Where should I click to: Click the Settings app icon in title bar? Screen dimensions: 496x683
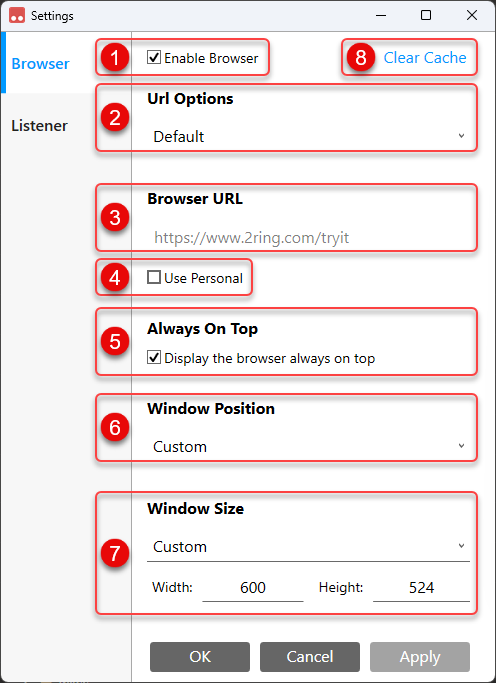(x=17, y=16)
